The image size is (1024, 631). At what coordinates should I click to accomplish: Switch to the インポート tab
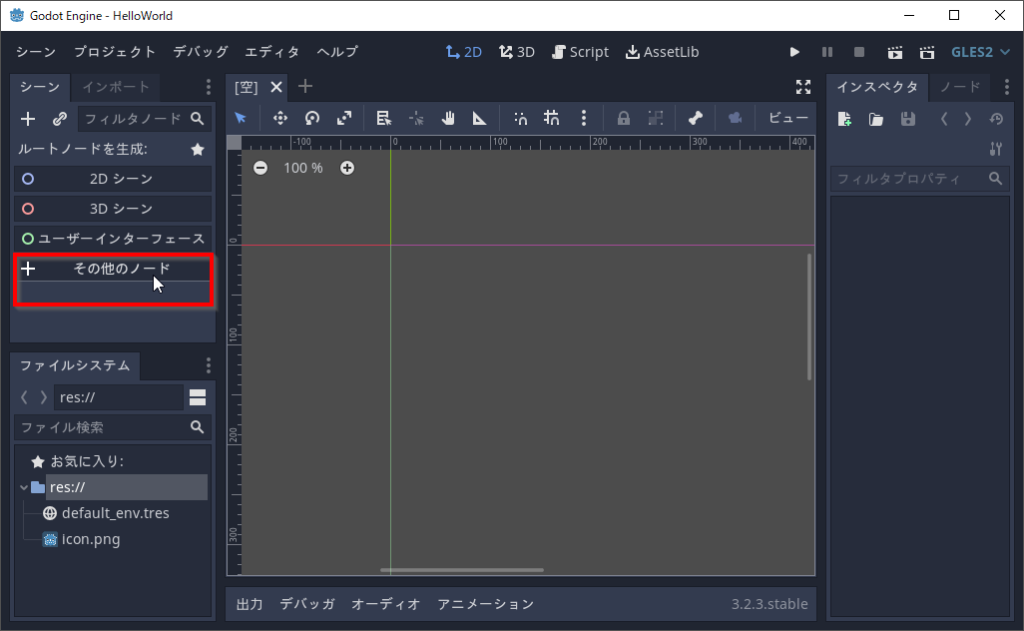[116, 87]
